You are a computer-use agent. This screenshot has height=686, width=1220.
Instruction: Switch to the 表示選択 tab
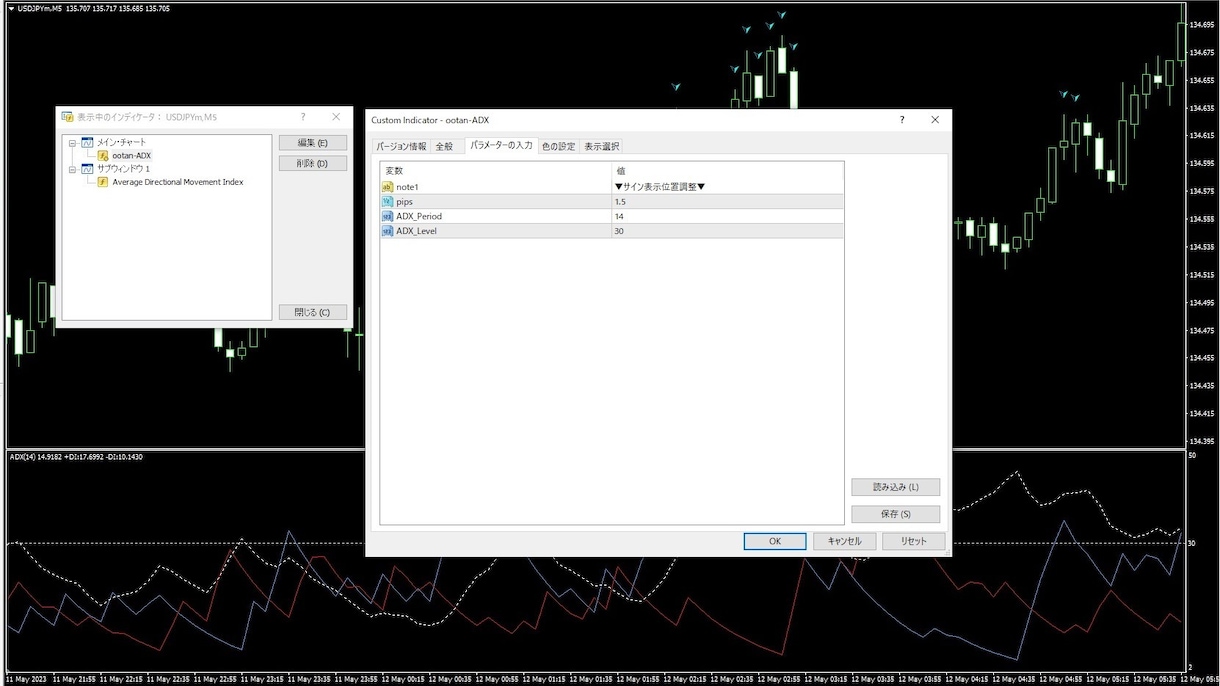pos(602,146)
